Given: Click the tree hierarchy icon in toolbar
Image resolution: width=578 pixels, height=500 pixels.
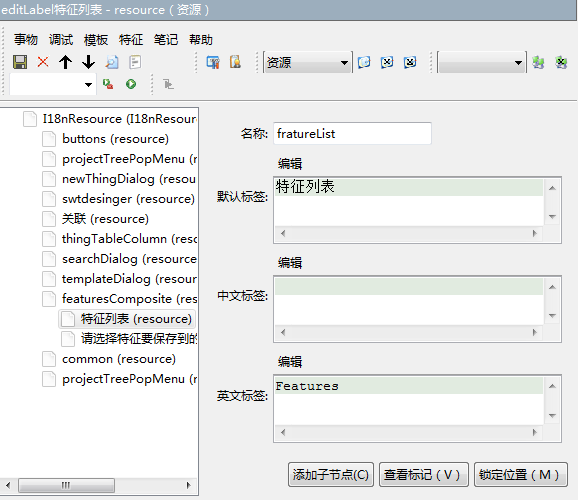Looking at the screenshot, I should [x=168, y=84].
